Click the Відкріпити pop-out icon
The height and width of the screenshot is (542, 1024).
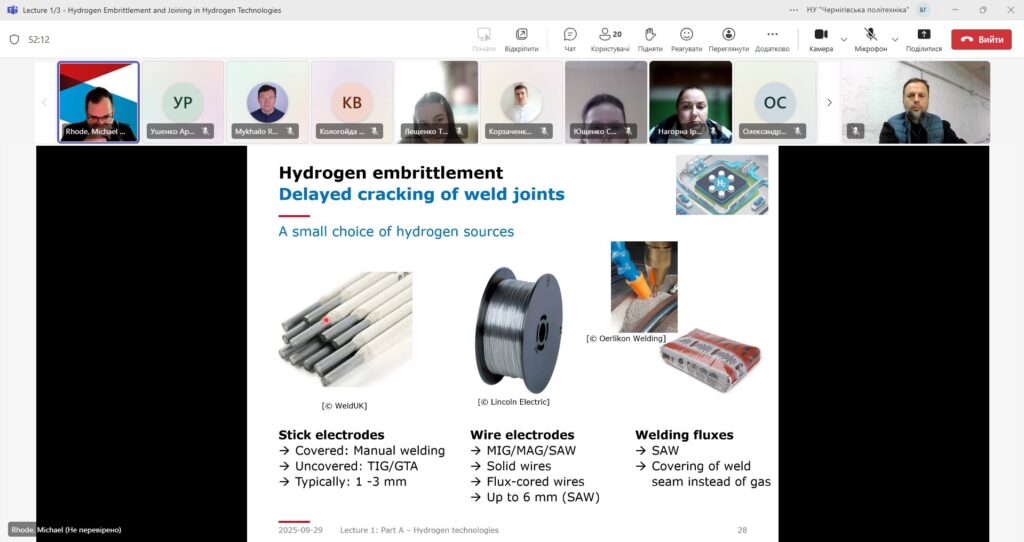pyautogui.click(x=521, y=39)
